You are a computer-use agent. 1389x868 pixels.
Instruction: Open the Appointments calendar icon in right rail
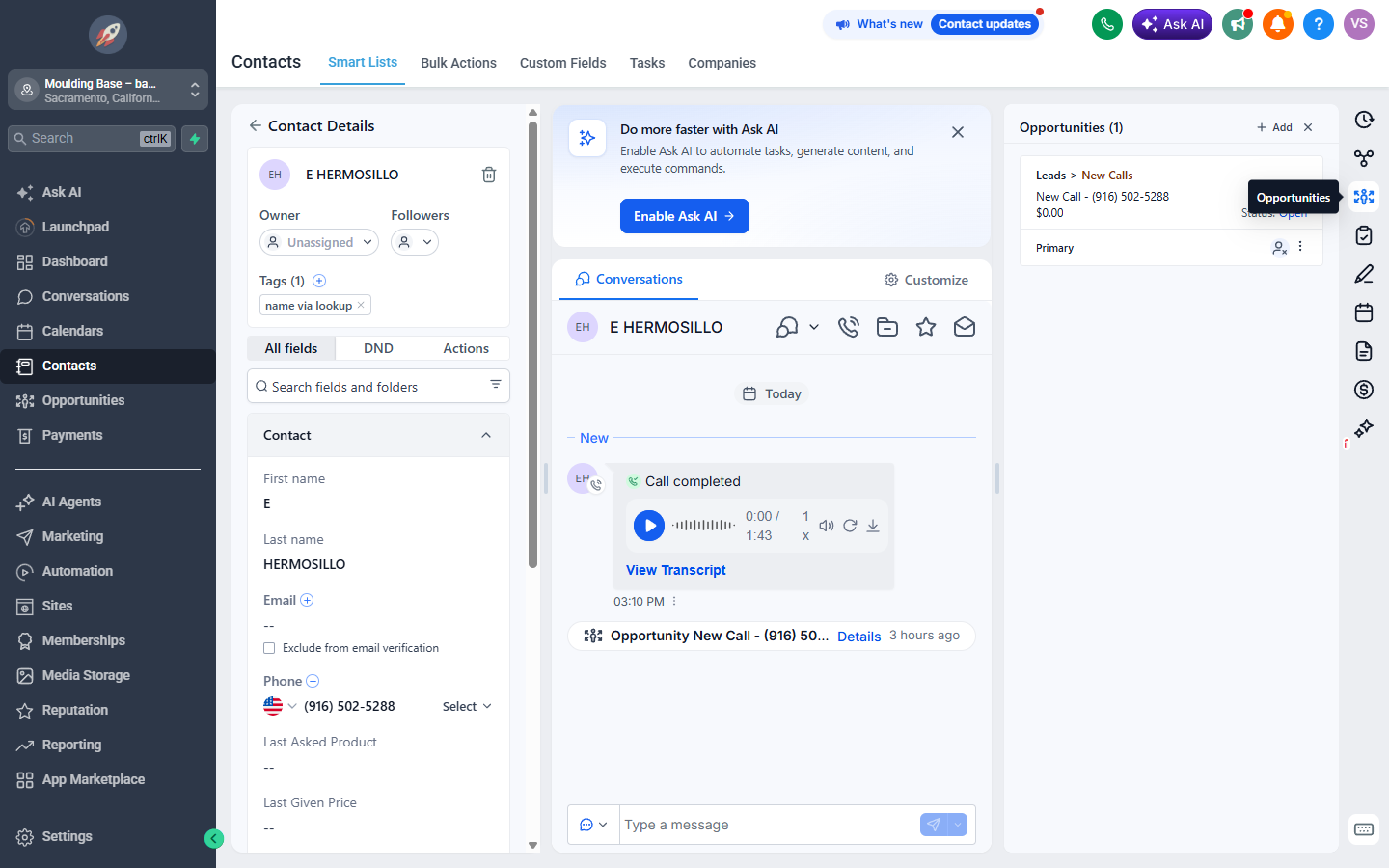point(1364,312)
